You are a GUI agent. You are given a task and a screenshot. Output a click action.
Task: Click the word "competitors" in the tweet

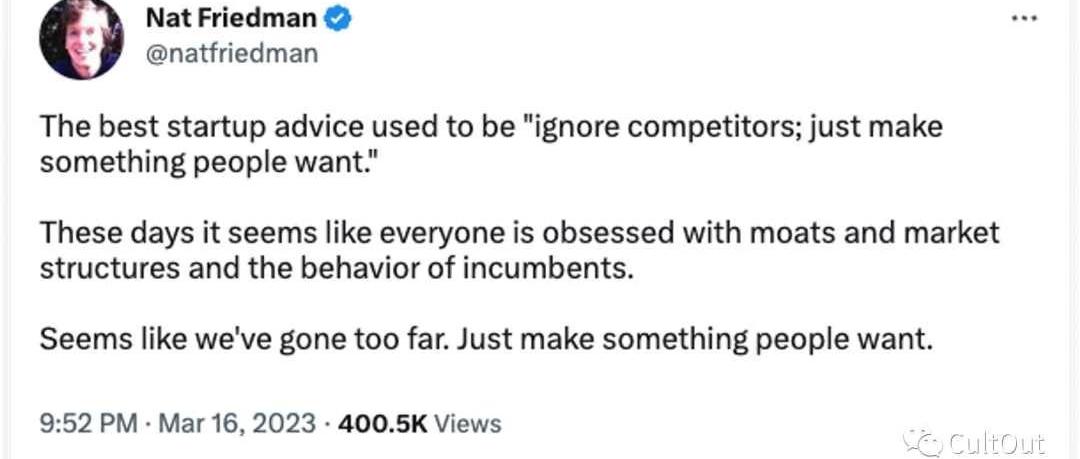[665, 129]
